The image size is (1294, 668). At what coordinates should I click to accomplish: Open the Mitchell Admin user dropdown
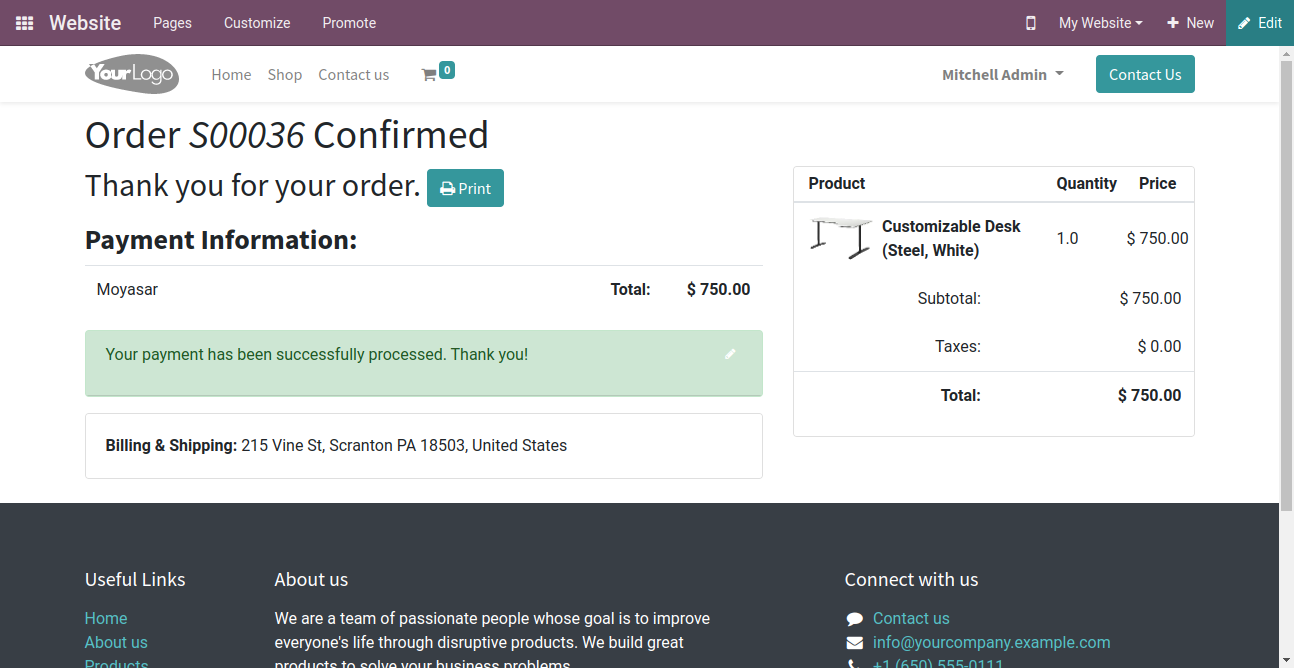coord(1002,75)
